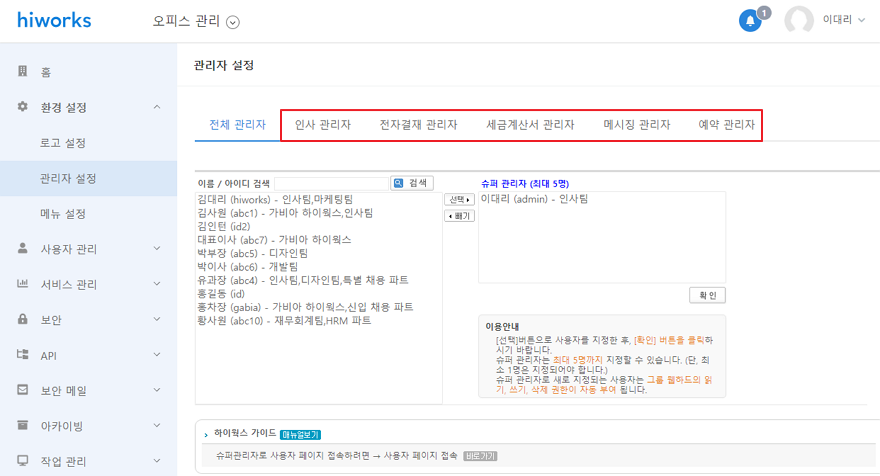Click the envelope icon for 보안 메일
Screen dimensions: 880x476
[23, 390]
